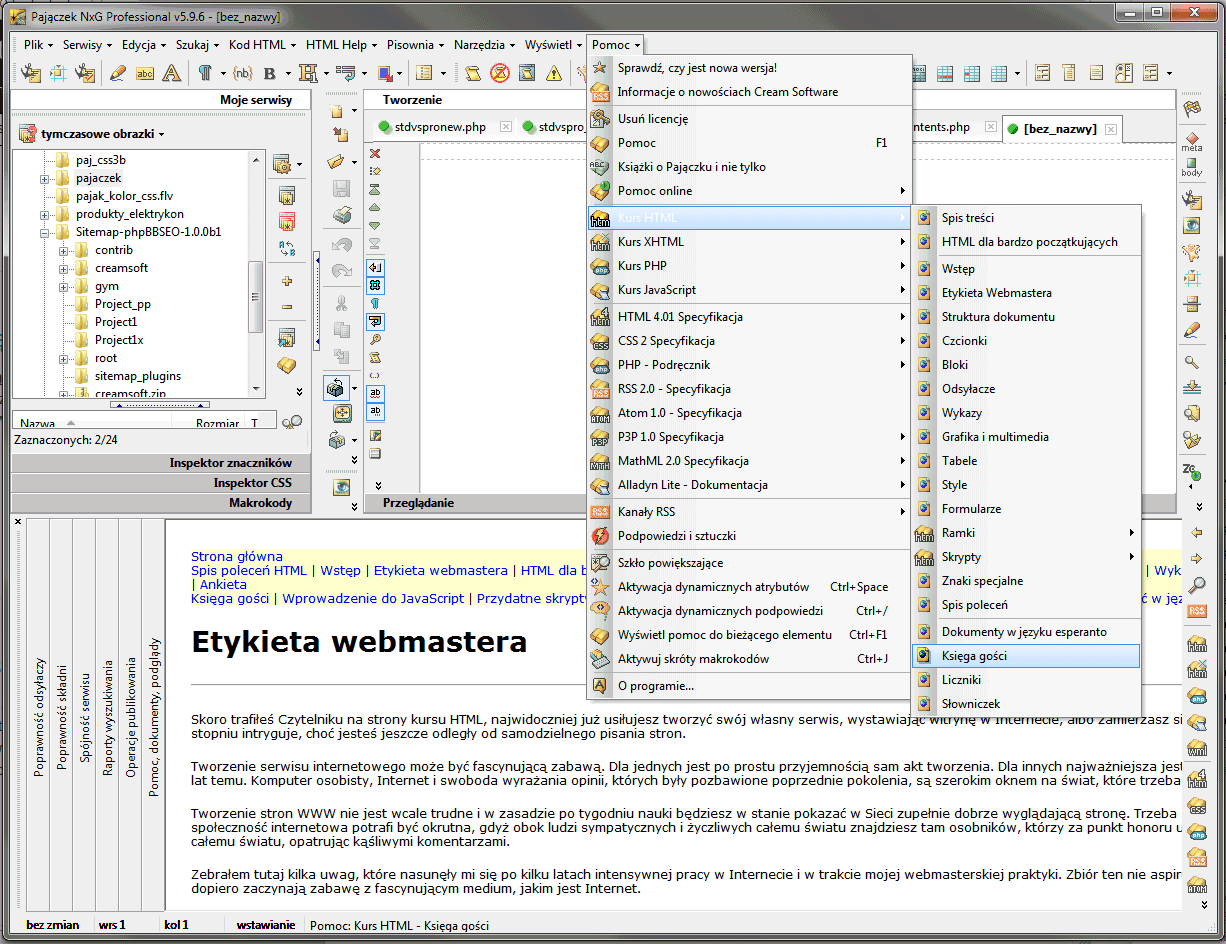The height and width of the screenshot is (944, 1226).
Task: Open the Inspektor CSS panel header
Action: point(162,483)
